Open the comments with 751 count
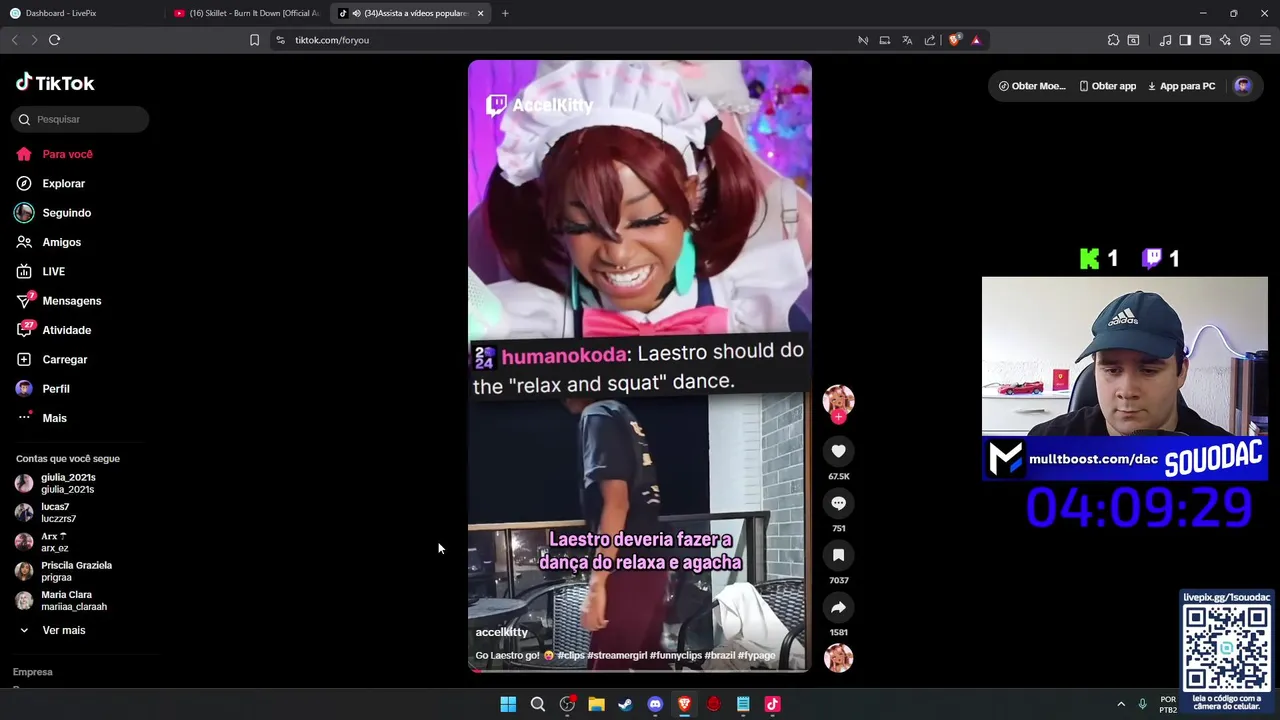Viewport: 1280px width, 720px height. (838, 503)
